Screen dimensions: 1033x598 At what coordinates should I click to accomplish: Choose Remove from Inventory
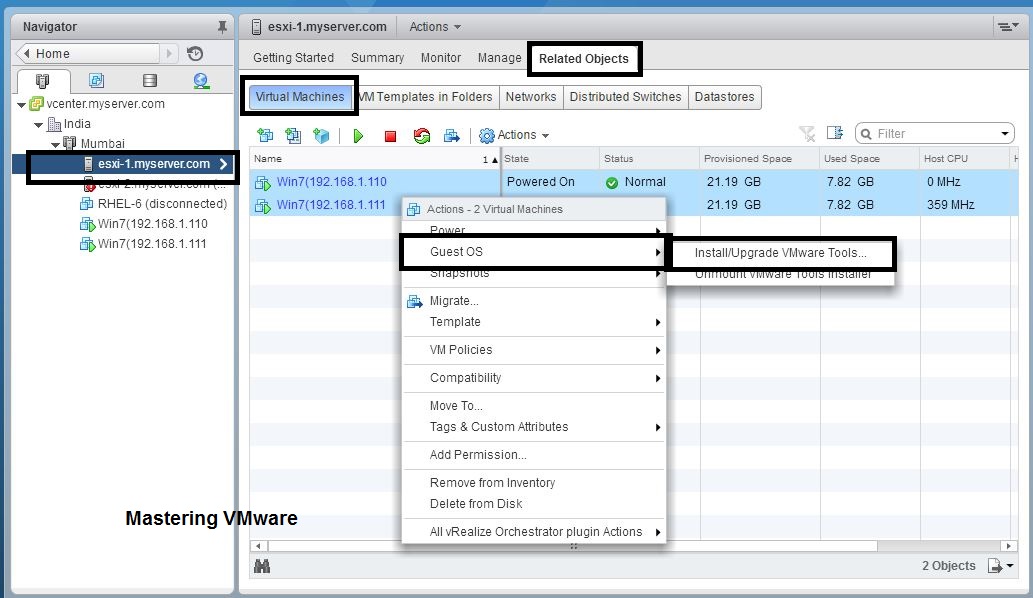pos(534,483)
